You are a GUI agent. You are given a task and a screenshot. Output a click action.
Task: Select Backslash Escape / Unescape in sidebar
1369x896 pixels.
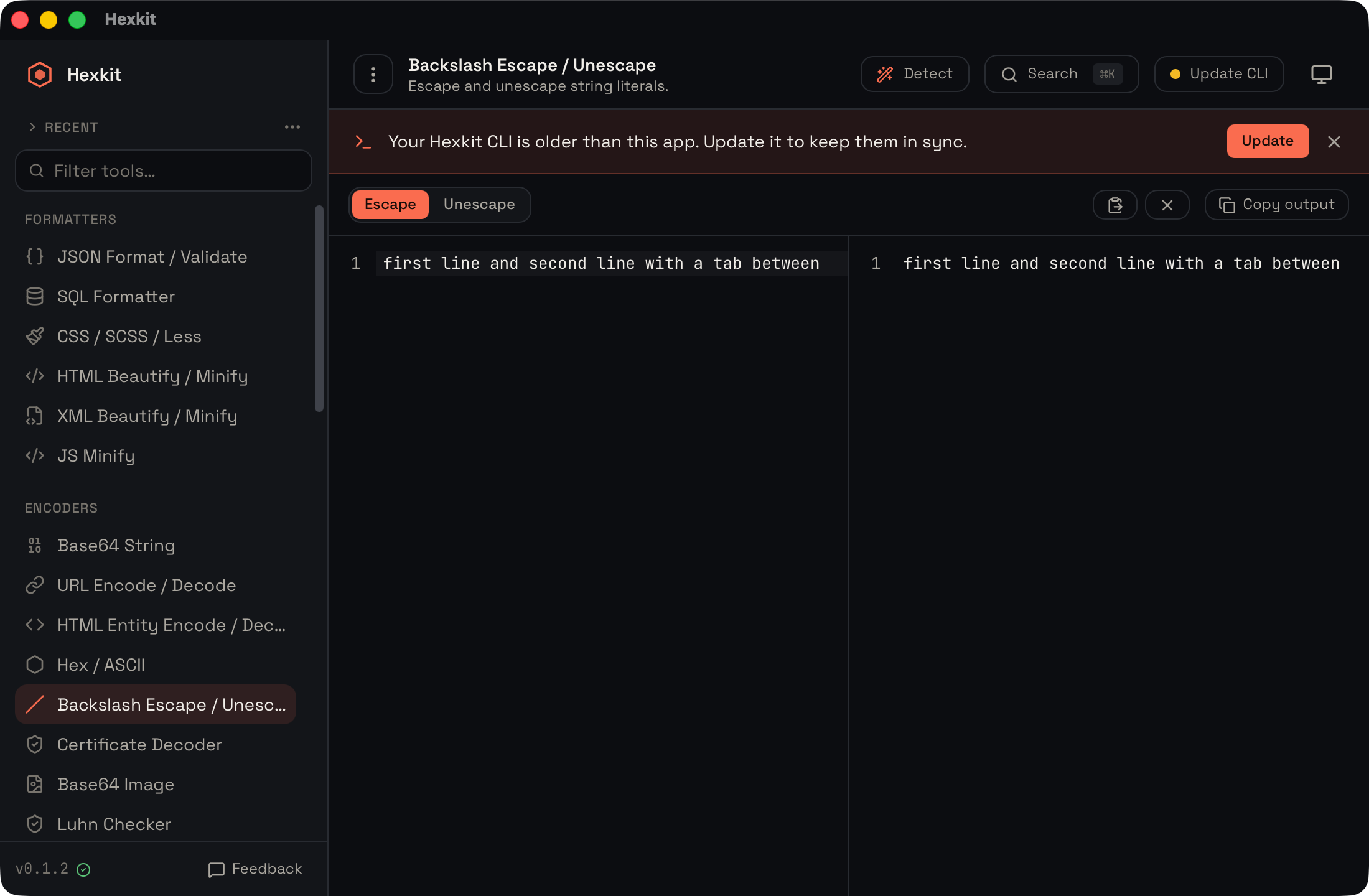point(156,705)
